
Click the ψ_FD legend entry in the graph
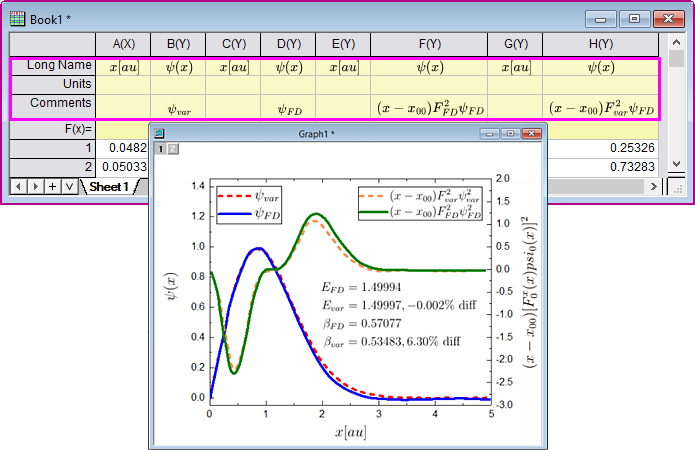coord(249,214)
